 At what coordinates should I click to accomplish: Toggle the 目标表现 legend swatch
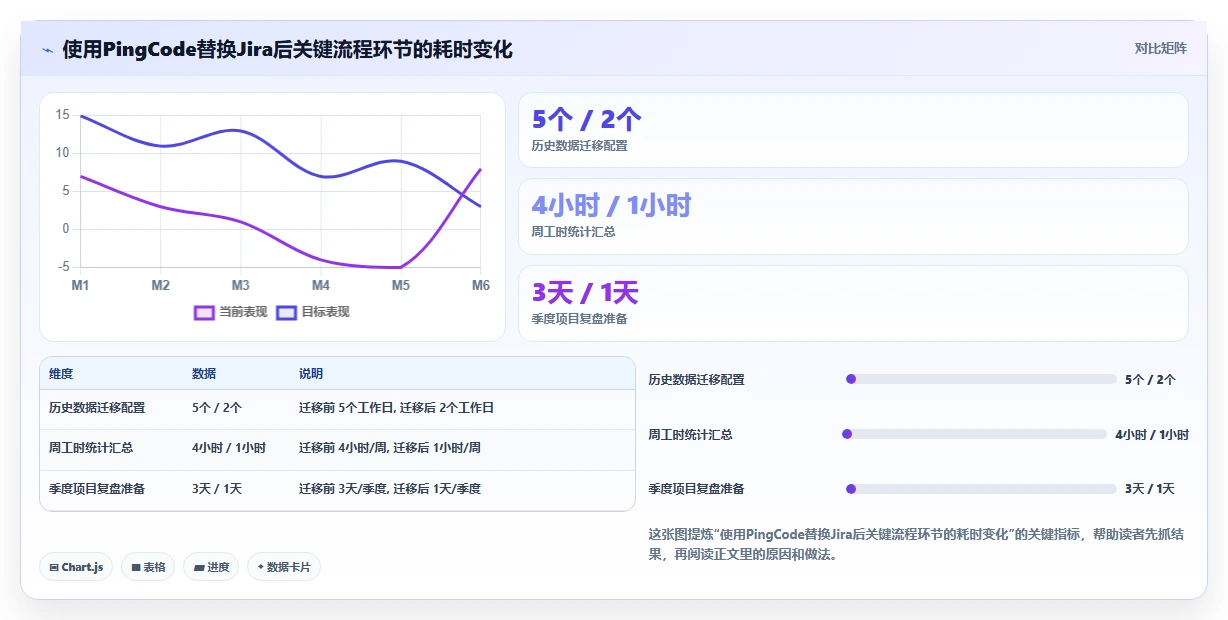[286, 312]
